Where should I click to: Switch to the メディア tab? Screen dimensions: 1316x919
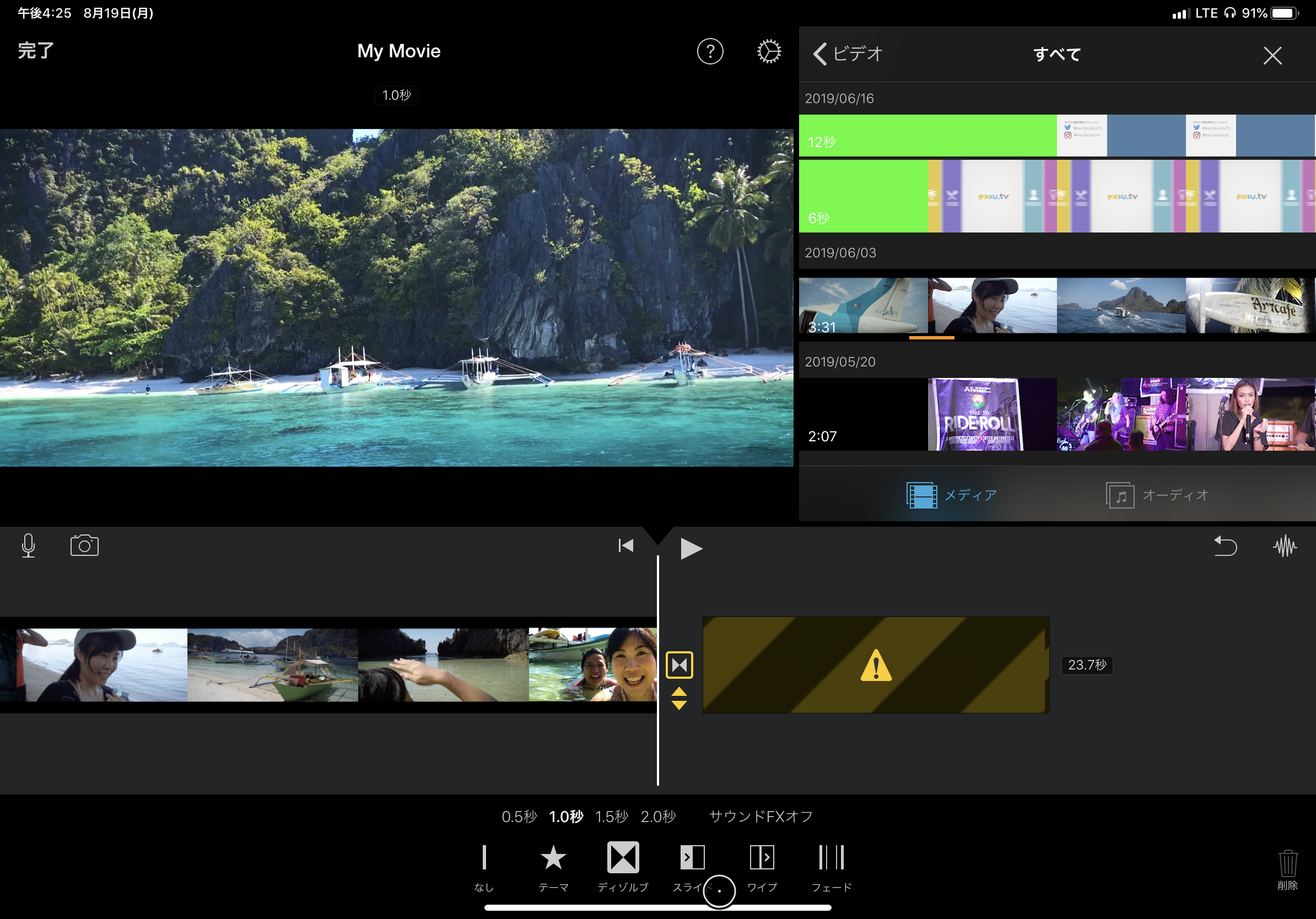(952, 494)
